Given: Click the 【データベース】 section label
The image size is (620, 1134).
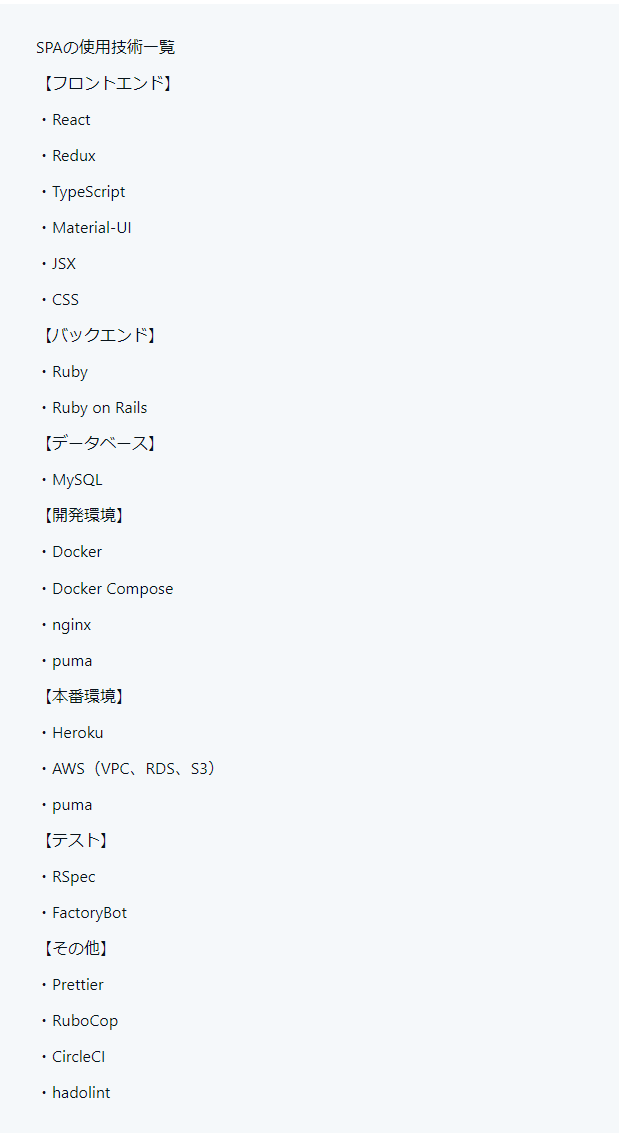Looking at the screenshot, I should (x=98, y=443).
